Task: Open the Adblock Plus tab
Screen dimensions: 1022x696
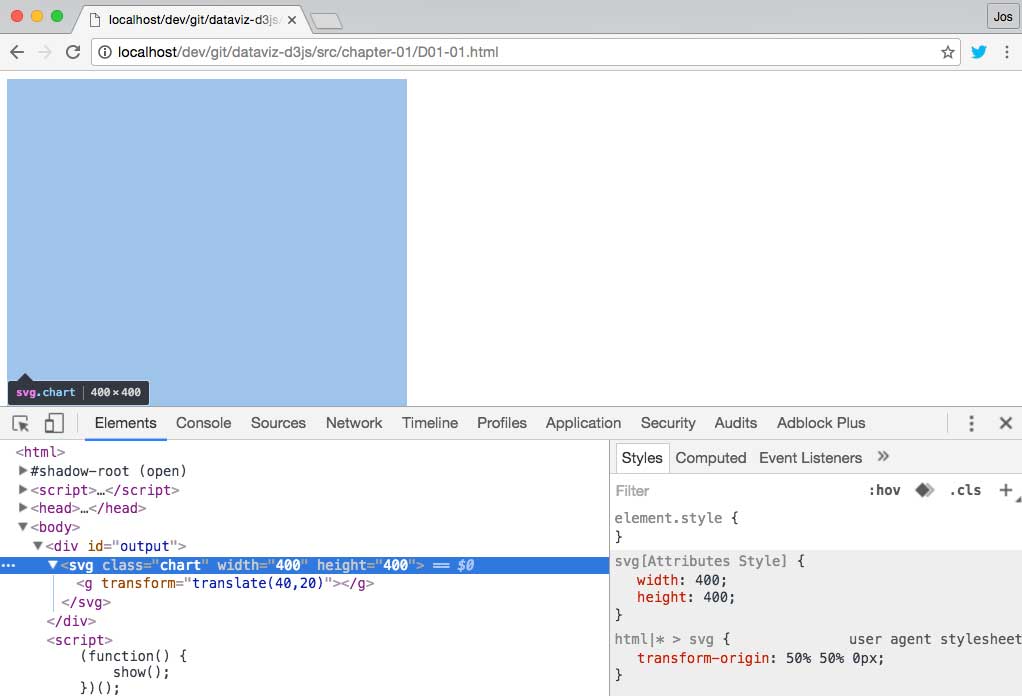Action: tap(821, 424)
